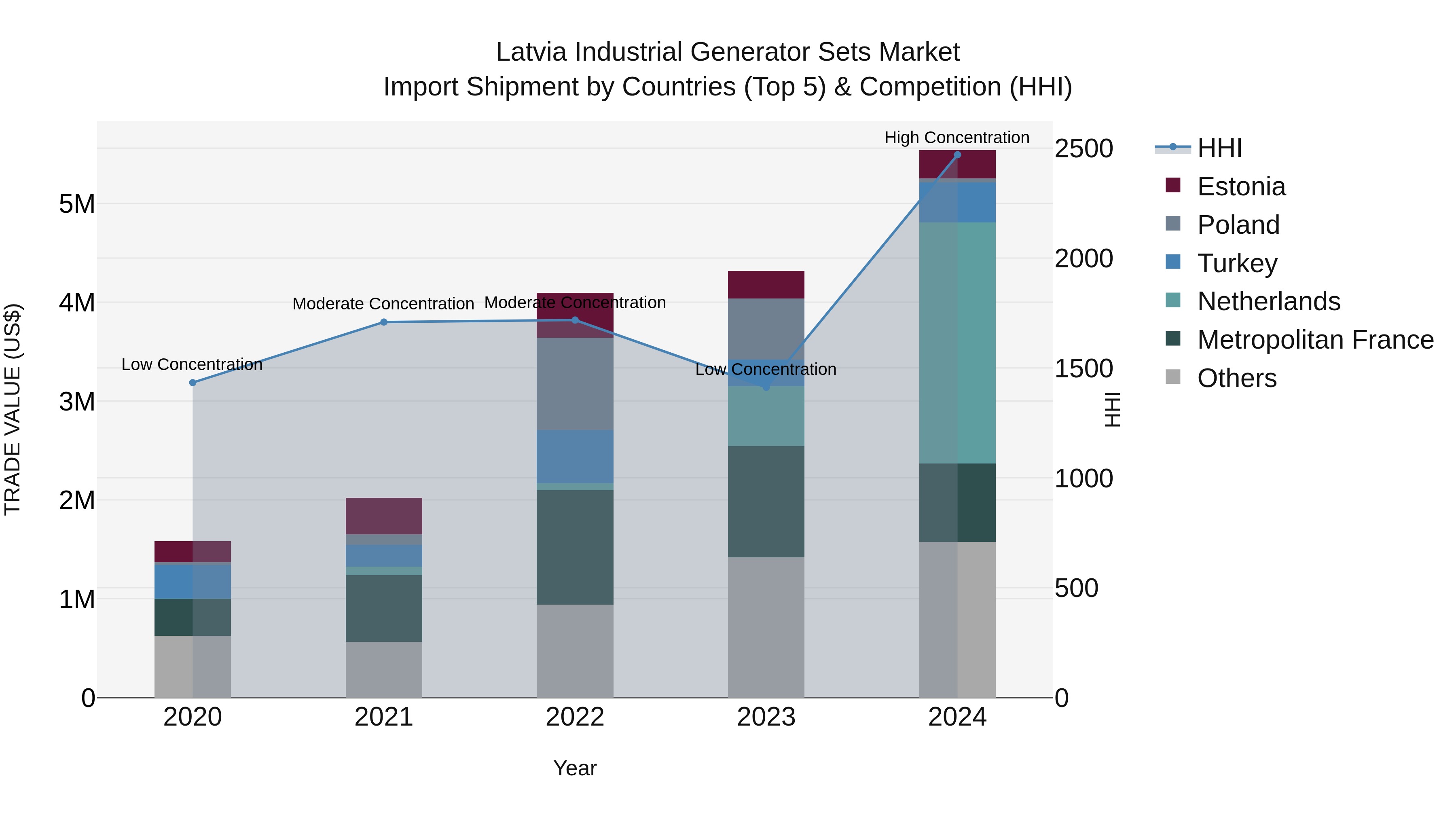Click the Poland slate legend swatch

click(x=1173, y=223)
